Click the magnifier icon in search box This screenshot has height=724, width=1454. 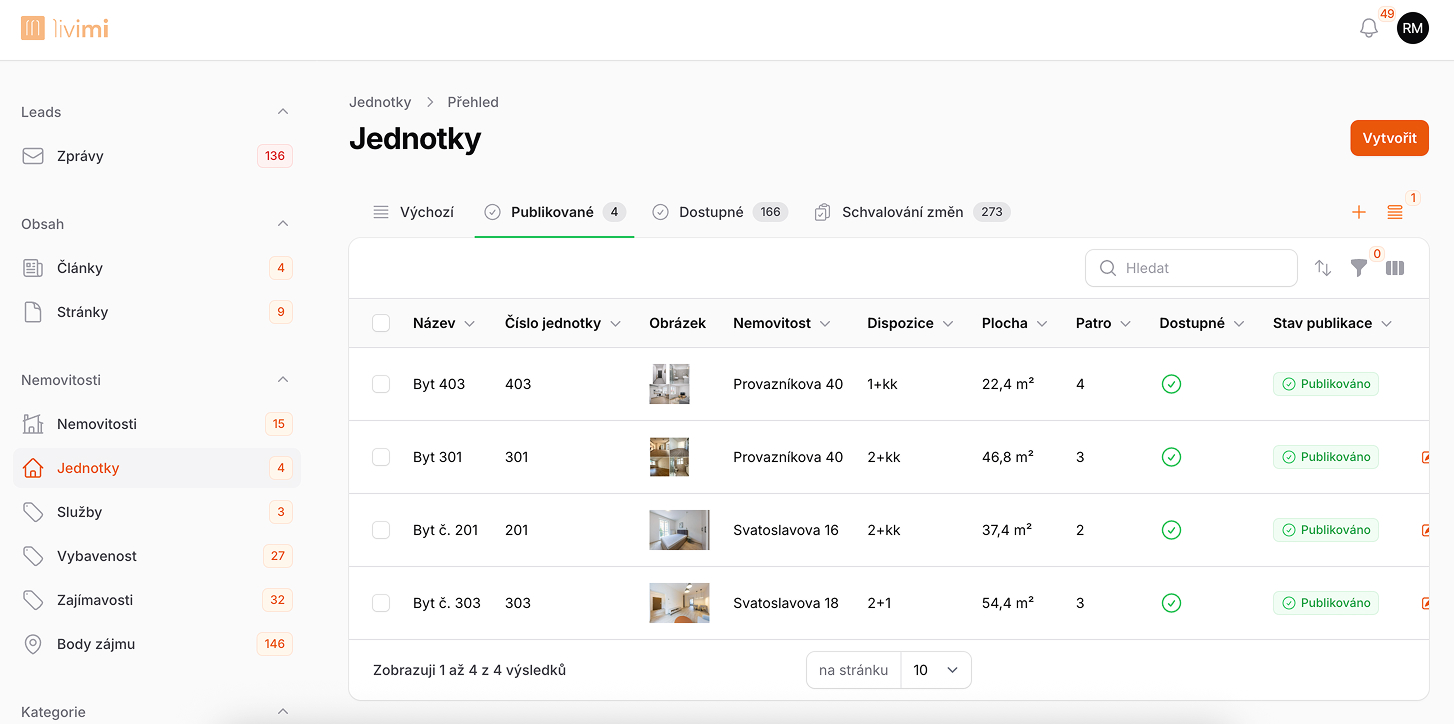click(x=1108, y=268)
